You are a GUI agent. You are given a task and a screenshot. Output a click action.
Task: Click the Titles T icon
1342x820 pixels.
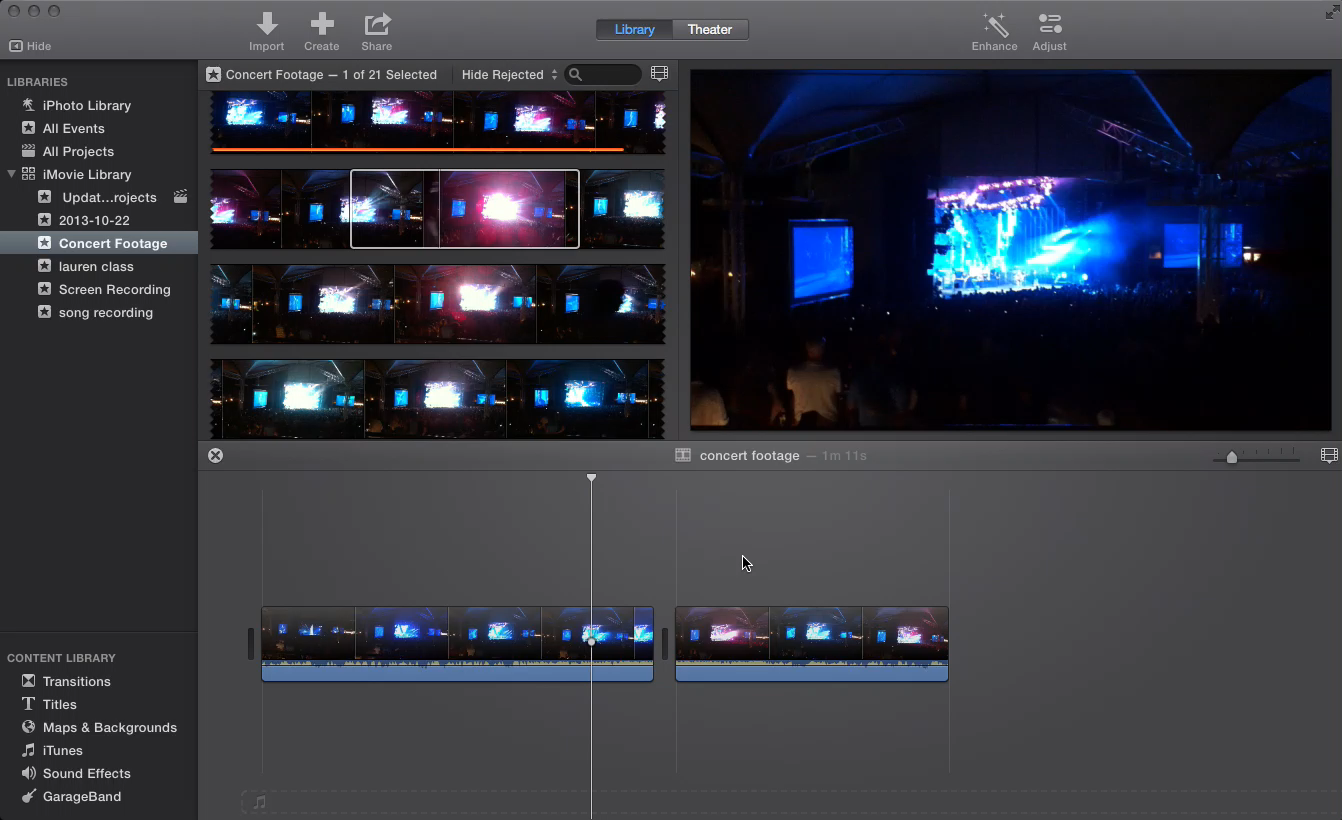click(28, 704)
